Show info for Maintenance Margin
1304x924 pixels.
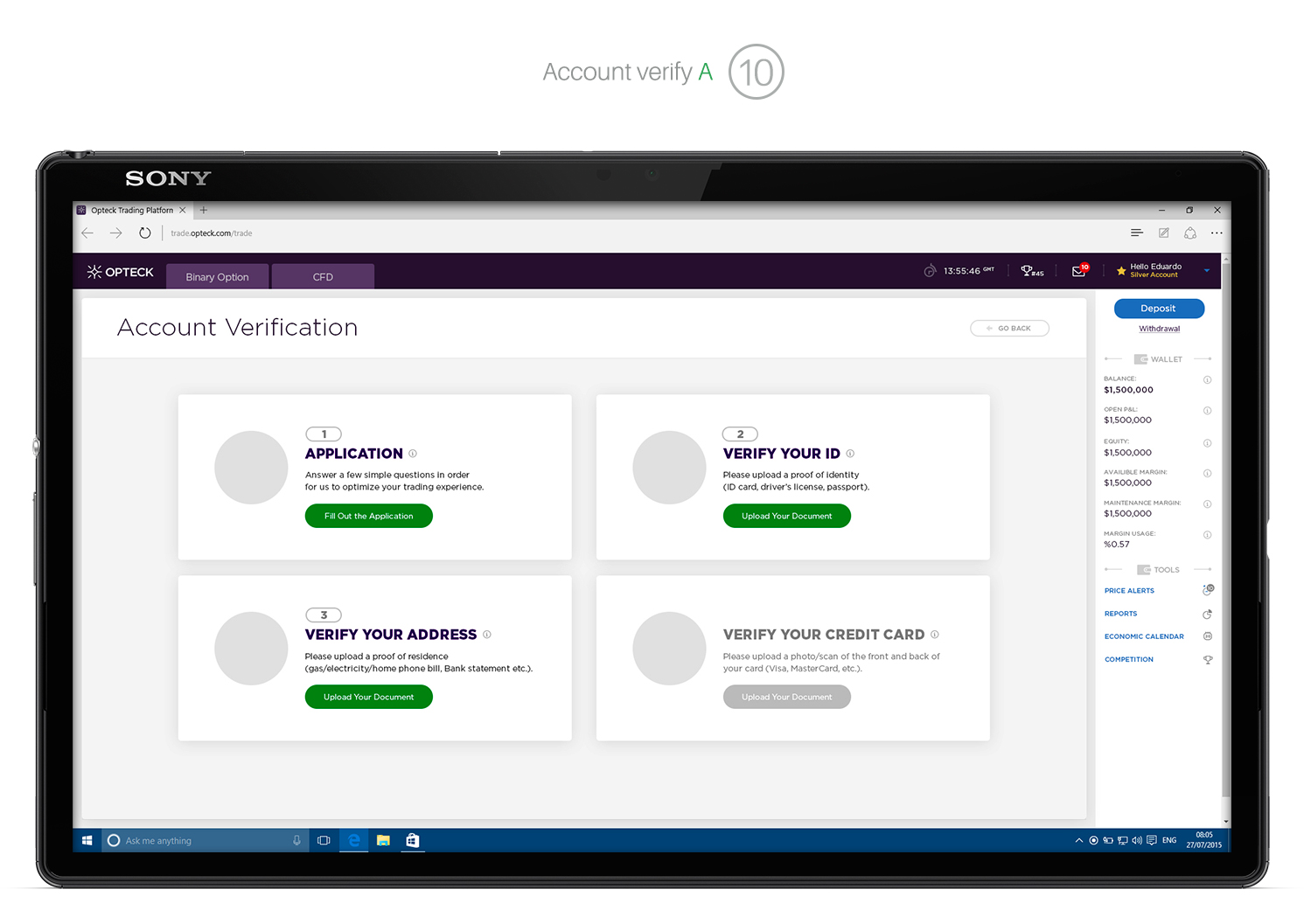(1207, 504)
